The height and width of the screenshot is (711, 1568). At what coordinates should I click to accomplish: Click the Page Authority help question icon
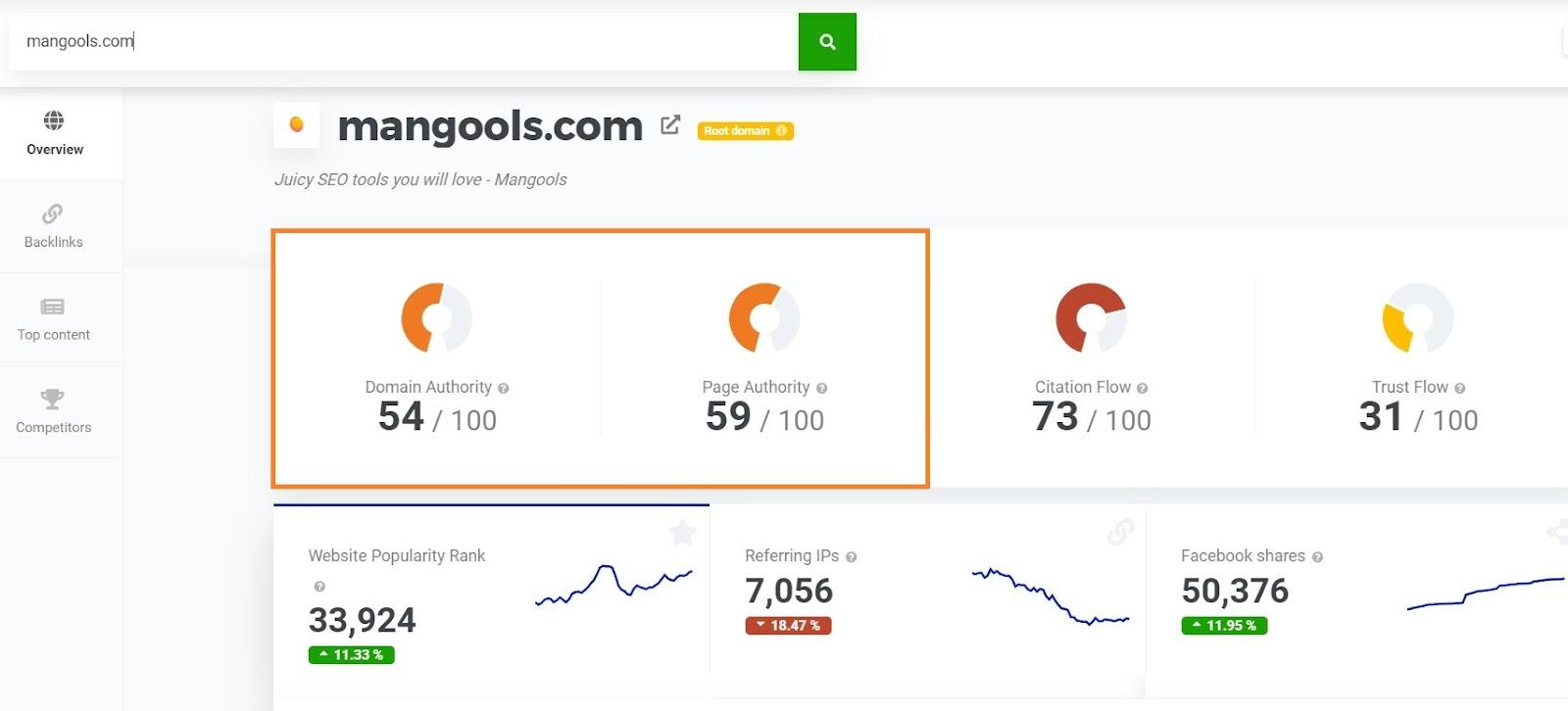click(x=822, y=388)
